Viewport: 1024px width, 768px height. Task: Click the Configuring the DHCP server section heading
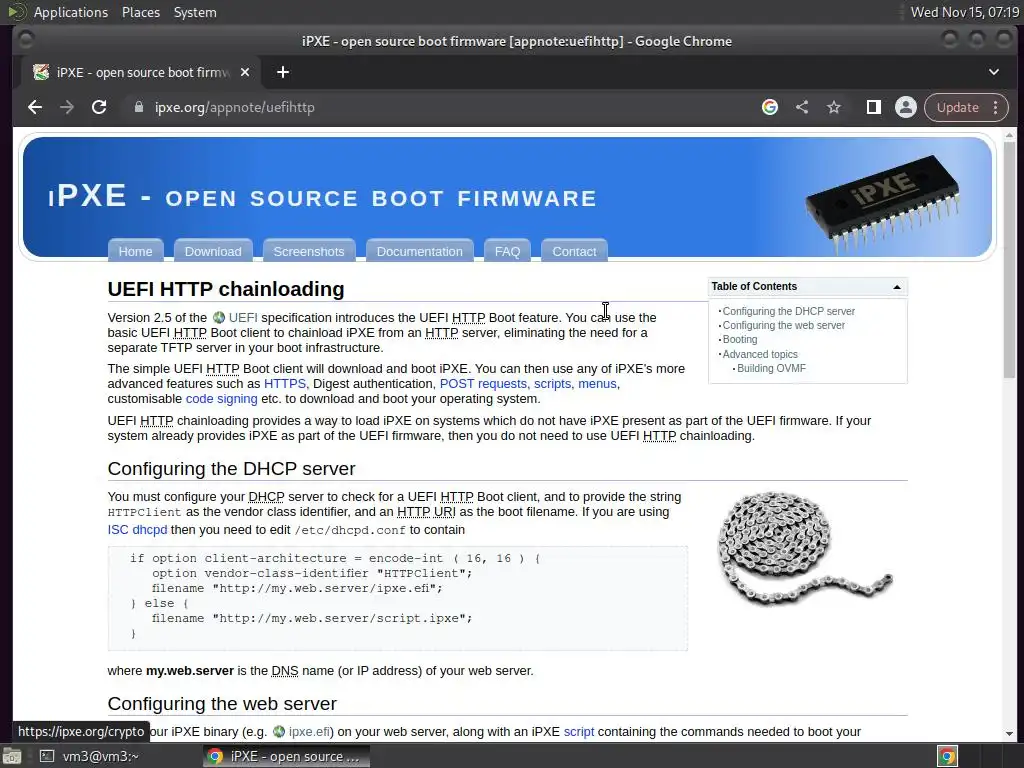[x=231, y=469]
